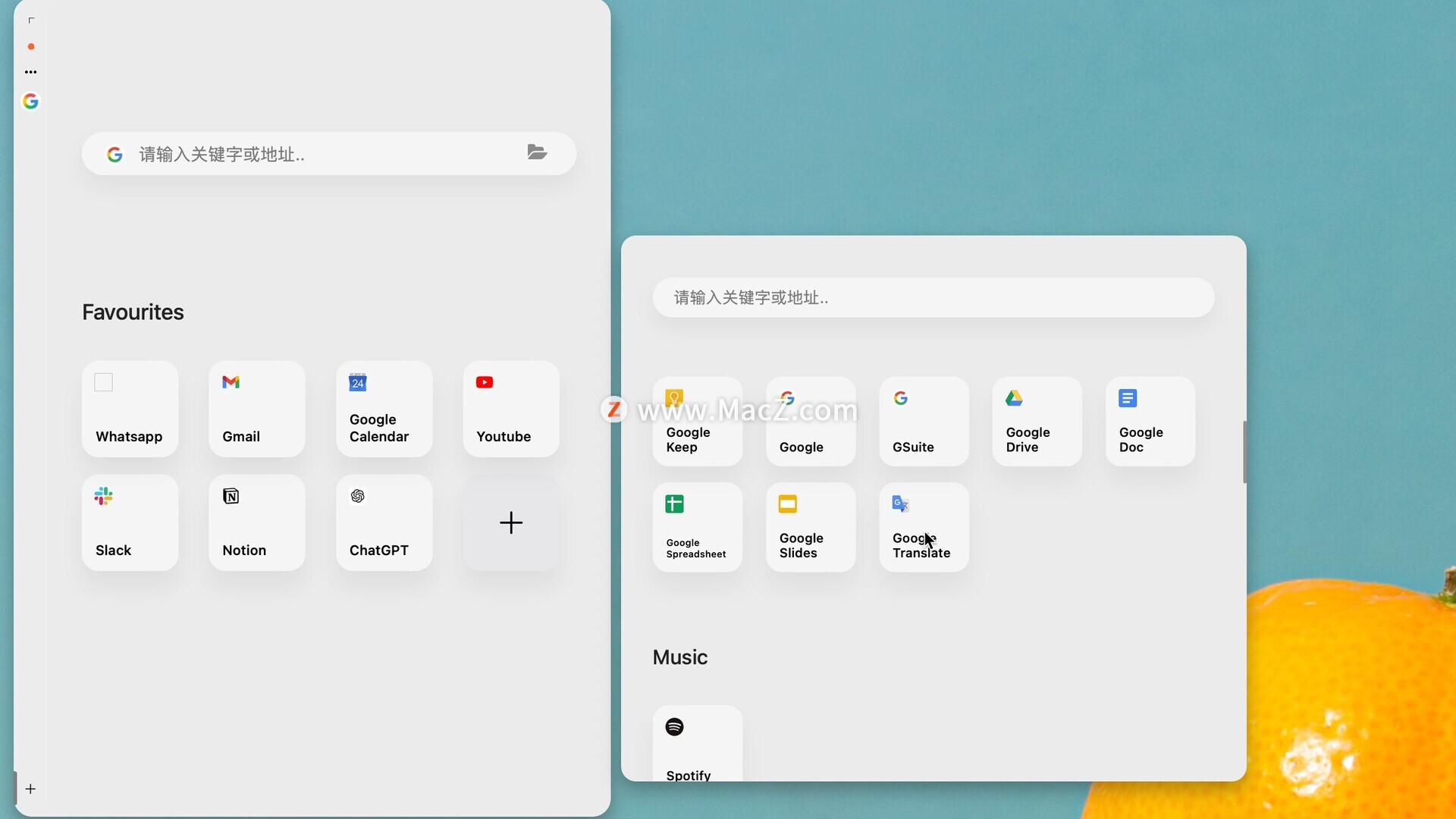
Task: Open the Google Spreadsheet tile
Action: click(x=698, y=527)
